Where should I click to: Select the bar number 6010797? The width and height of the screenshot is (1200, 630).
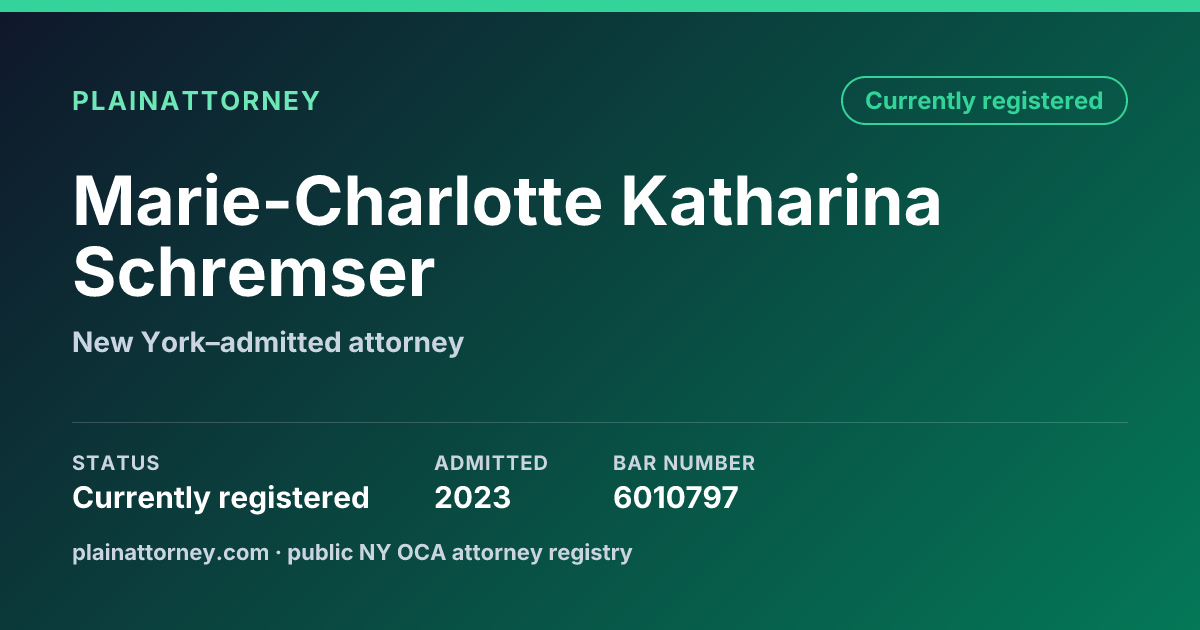coord(676,497)
